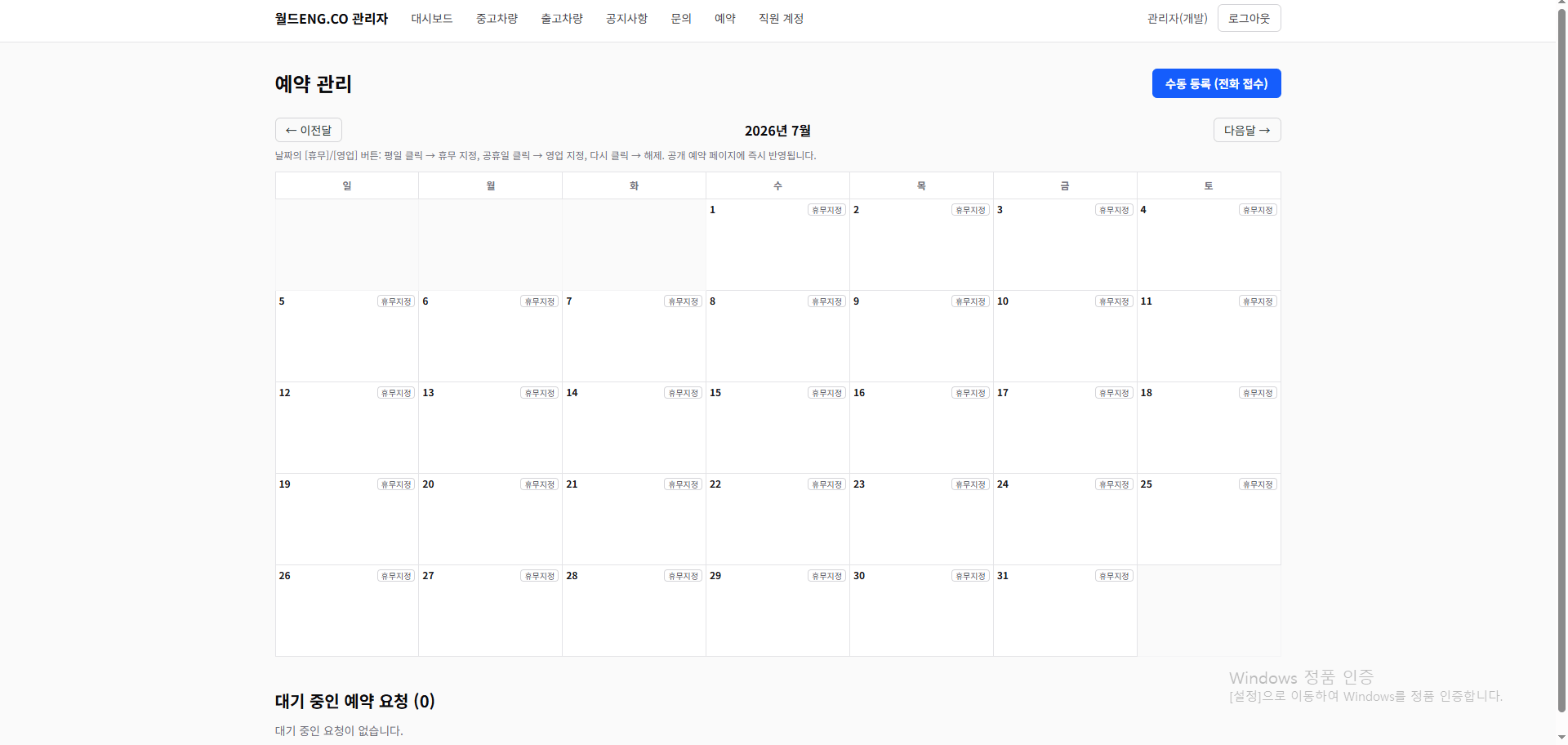Click 휴무지정 on the 16th cell
Screen dimensions: 1568x745
coord(970,393)
